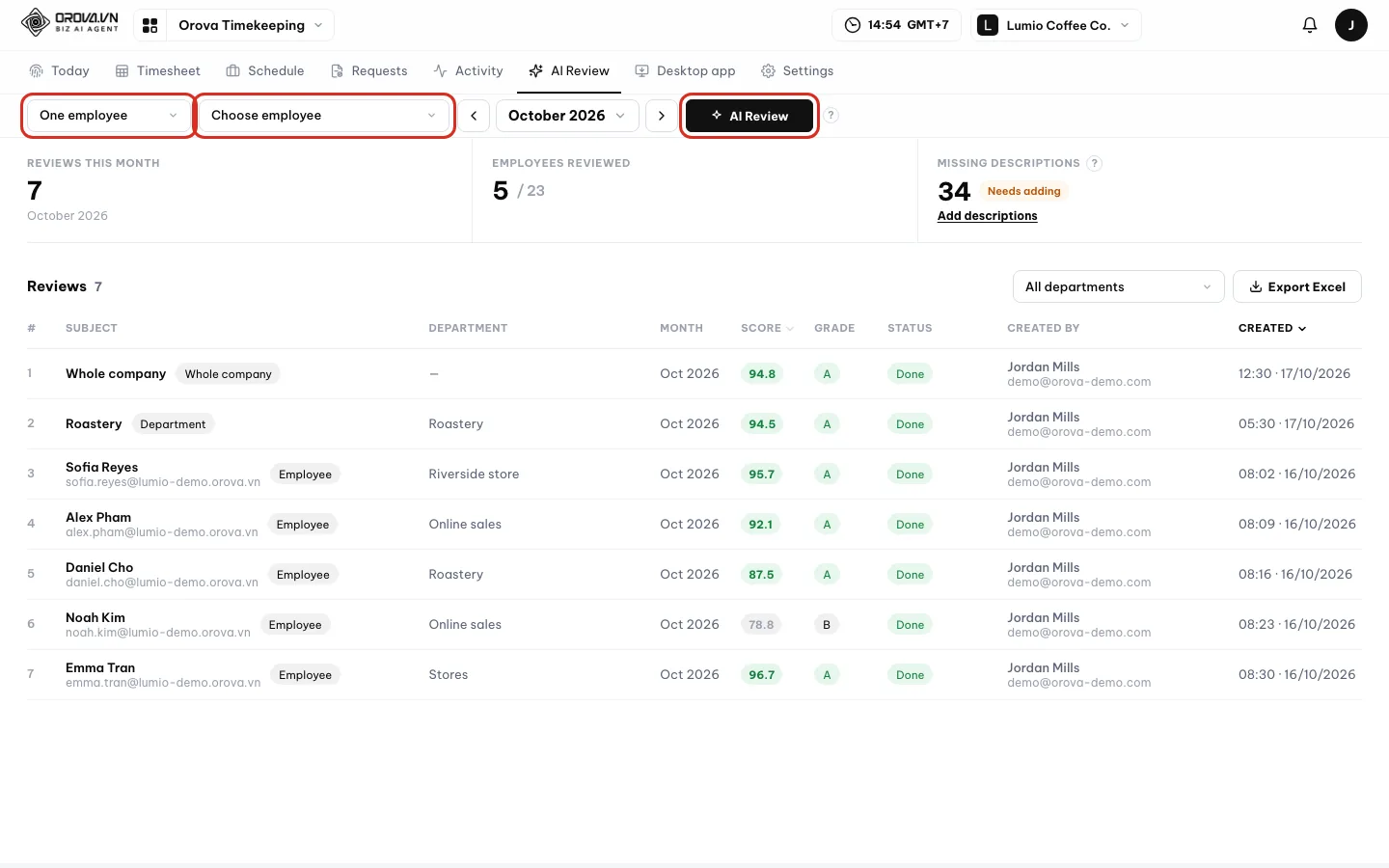Go to previous month arrow
This screenshot has height=868, width=1389.
pyautogui.click(x=474, y=116)
